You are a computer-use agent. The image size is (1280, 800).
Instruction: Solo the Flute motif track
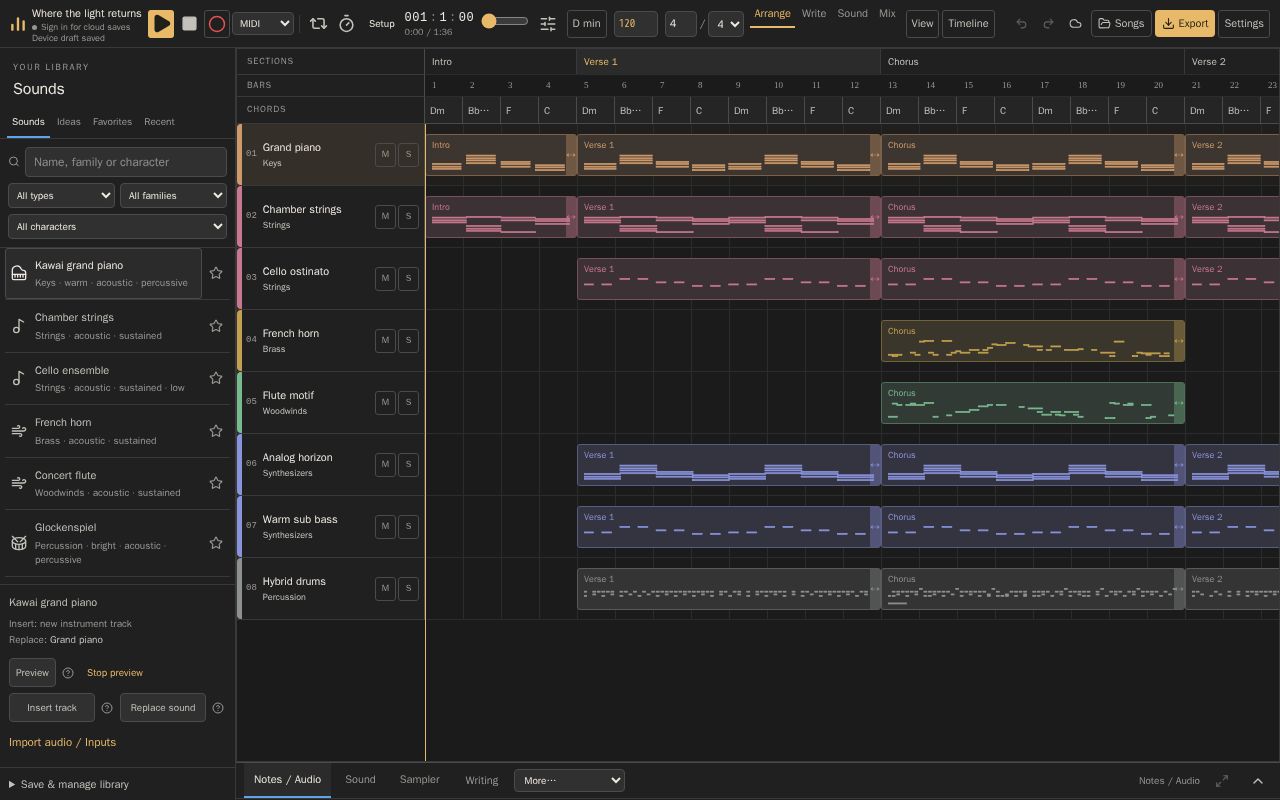point(408,402)
